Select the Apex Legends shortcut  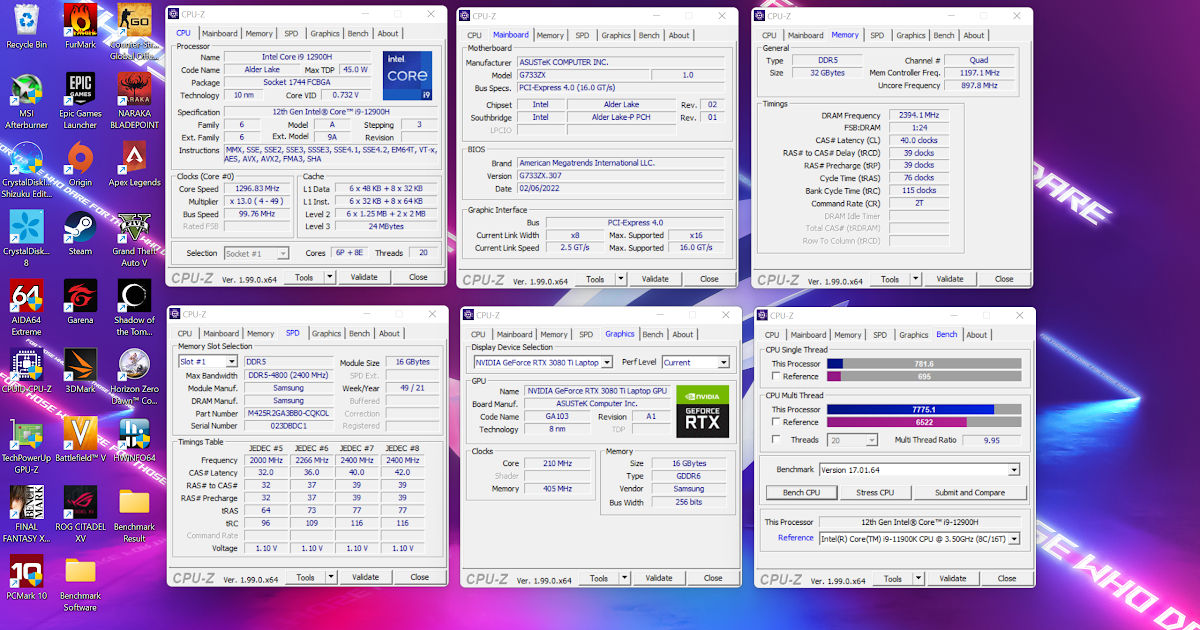click(x=134, y=164)
